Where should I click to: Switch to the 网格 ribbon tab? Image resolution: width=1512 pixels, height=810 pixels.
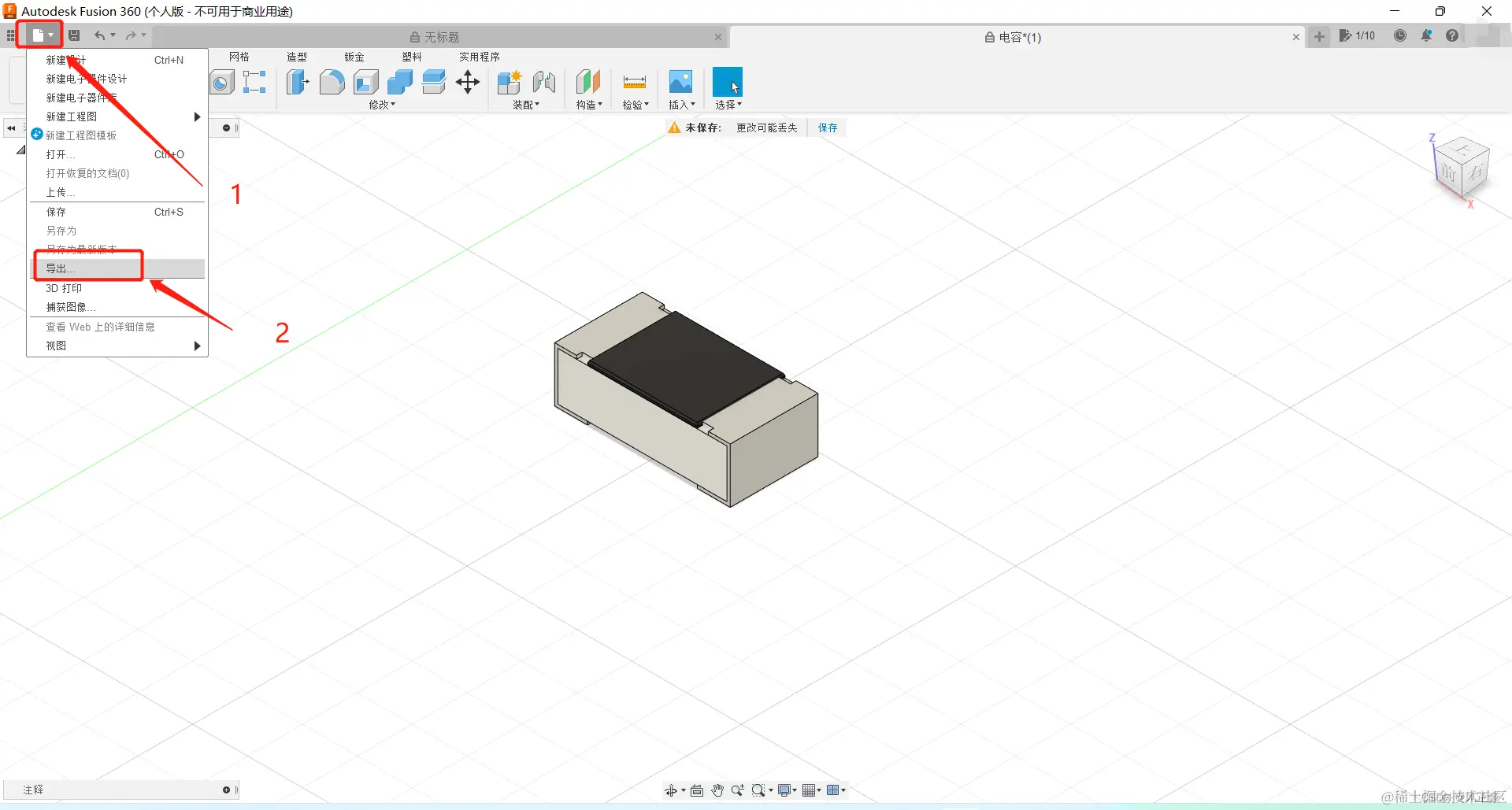tap(239, 57)
